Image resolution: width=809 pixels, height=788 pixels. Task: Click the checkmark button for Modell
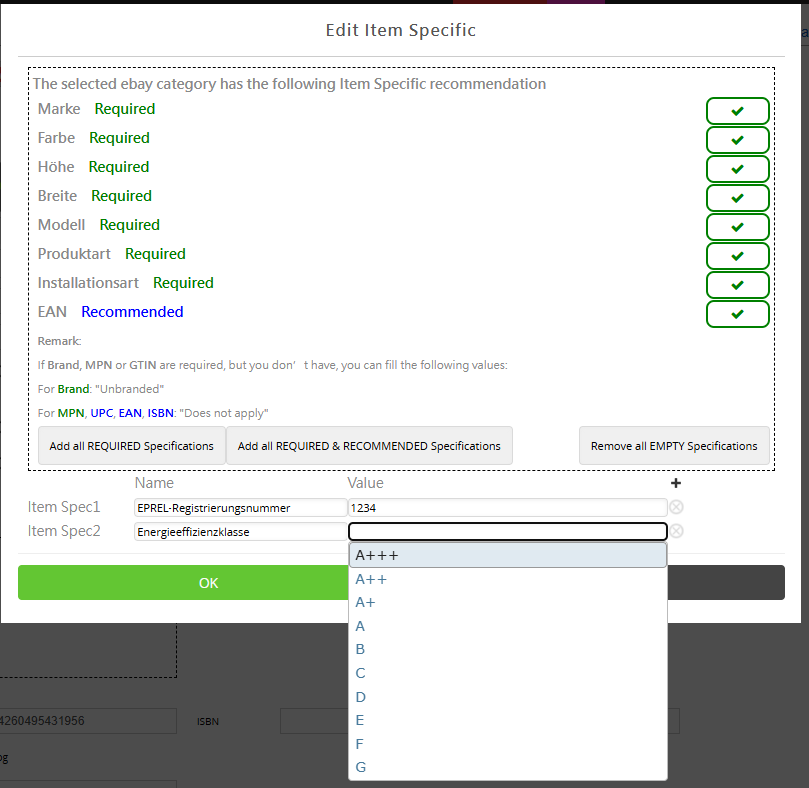[737, 227]
